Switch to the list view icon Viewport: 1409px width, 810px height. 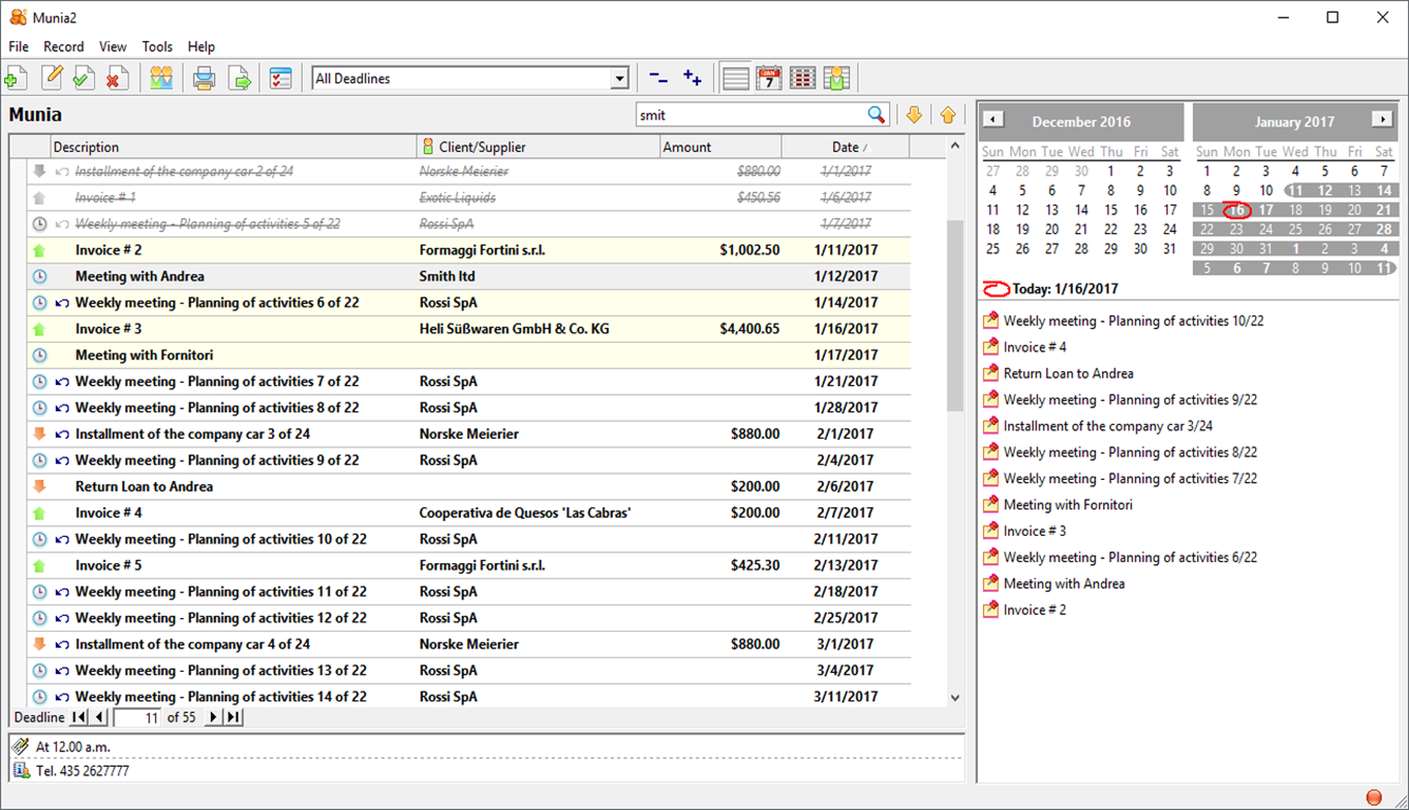click(736, 78)
